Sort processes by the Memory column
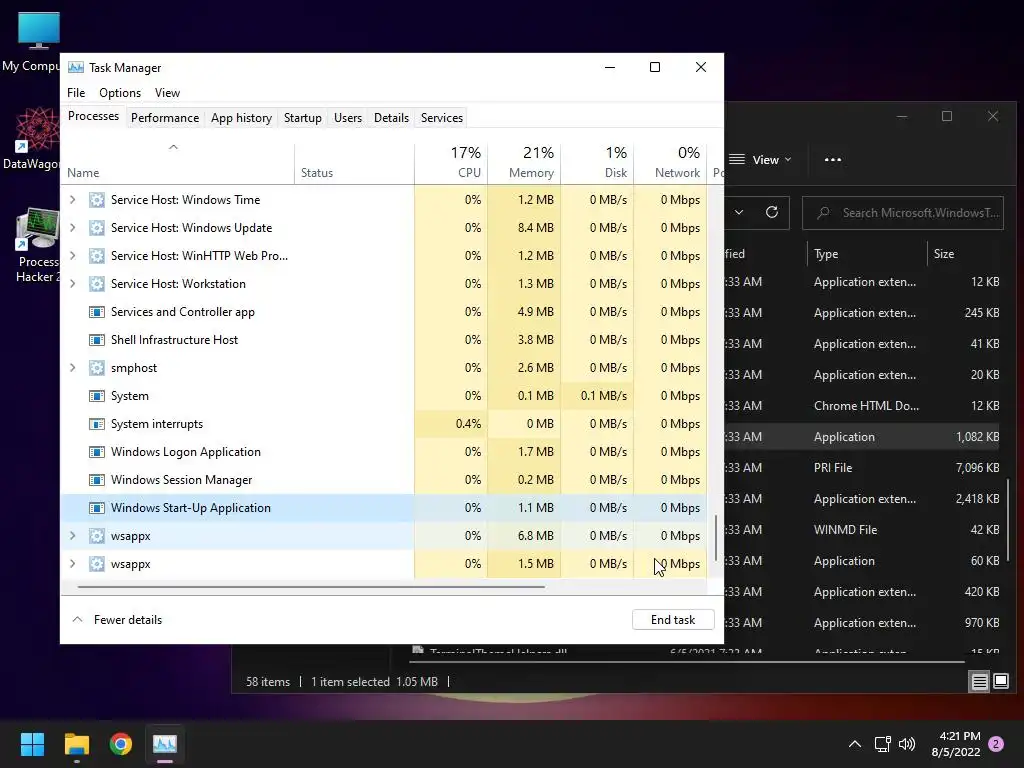 pos(524,162)
